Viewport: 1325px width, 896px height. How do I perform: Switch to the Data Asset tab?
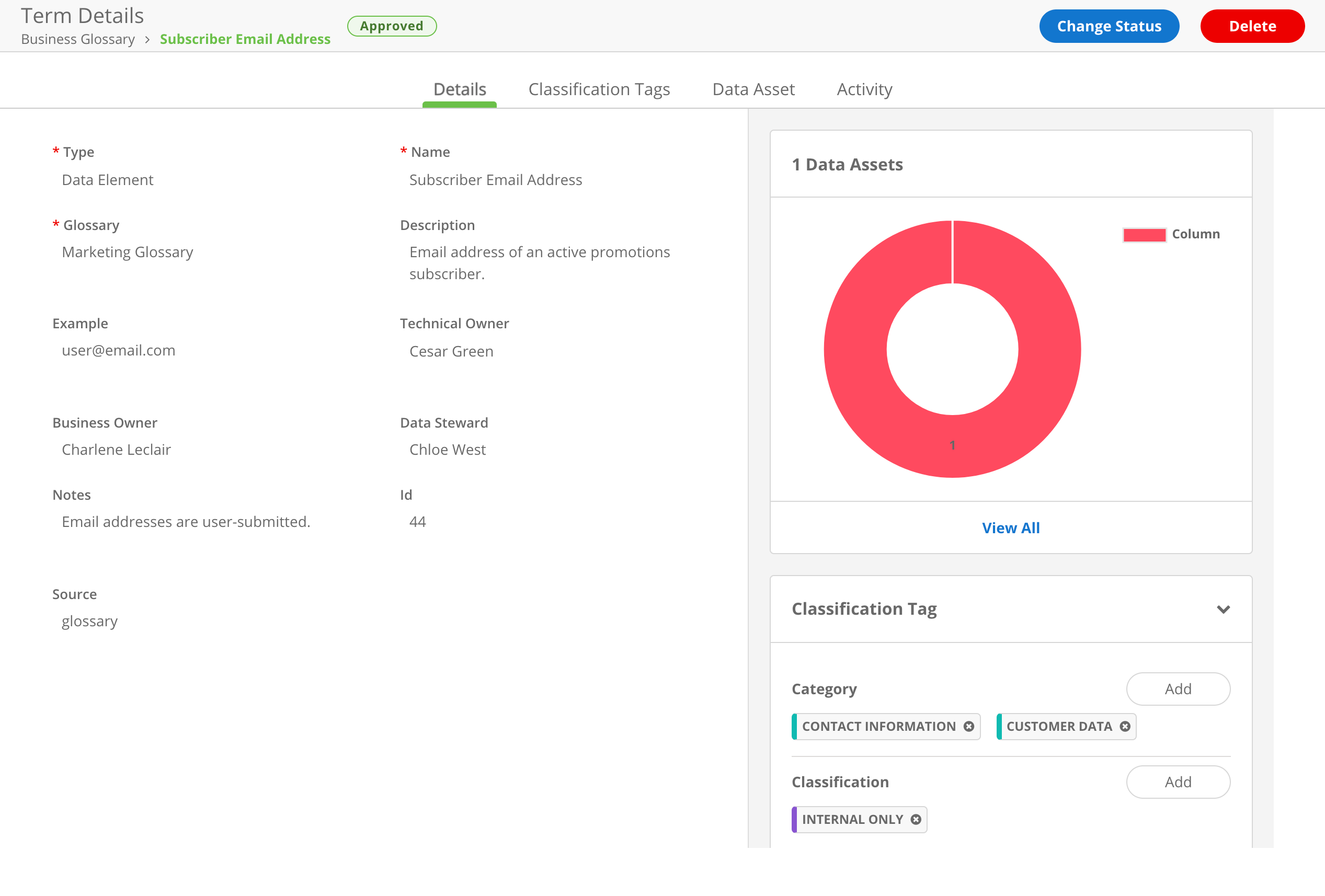753,89
